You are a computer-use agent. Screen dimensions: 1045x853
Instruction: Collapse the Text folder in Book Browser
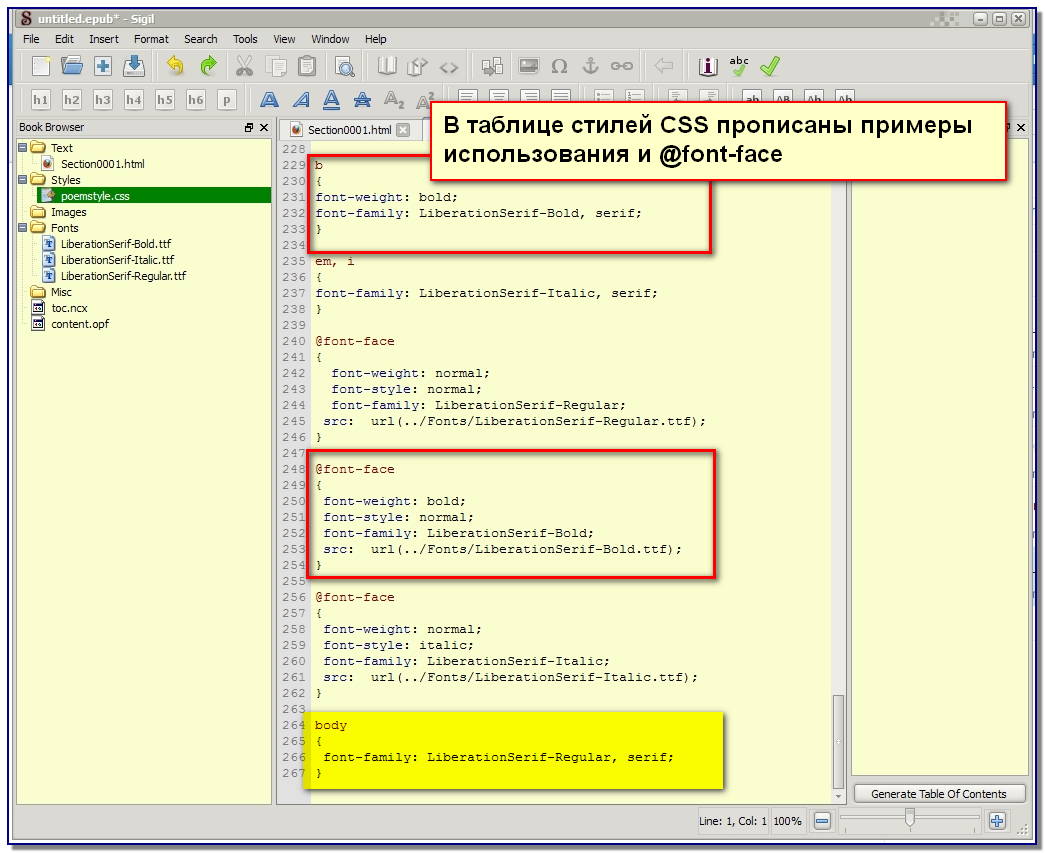tap(22, 147)
